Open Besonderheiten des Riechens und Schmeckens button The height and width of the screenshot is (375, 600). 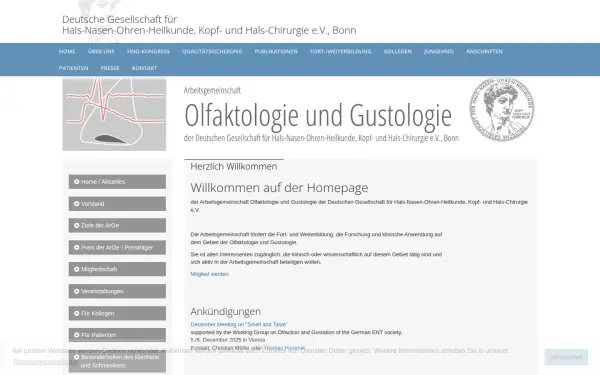[x=117, y=362]
